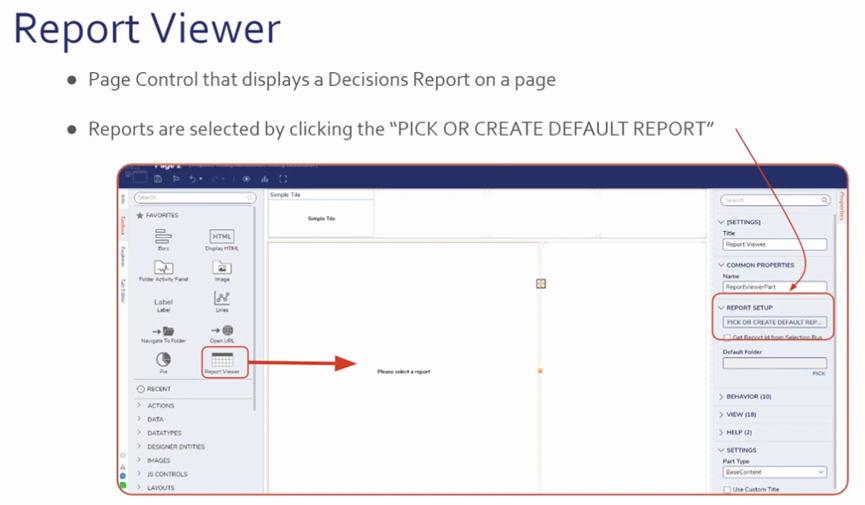Expand the VIEW (18) section

coord(721,414)
